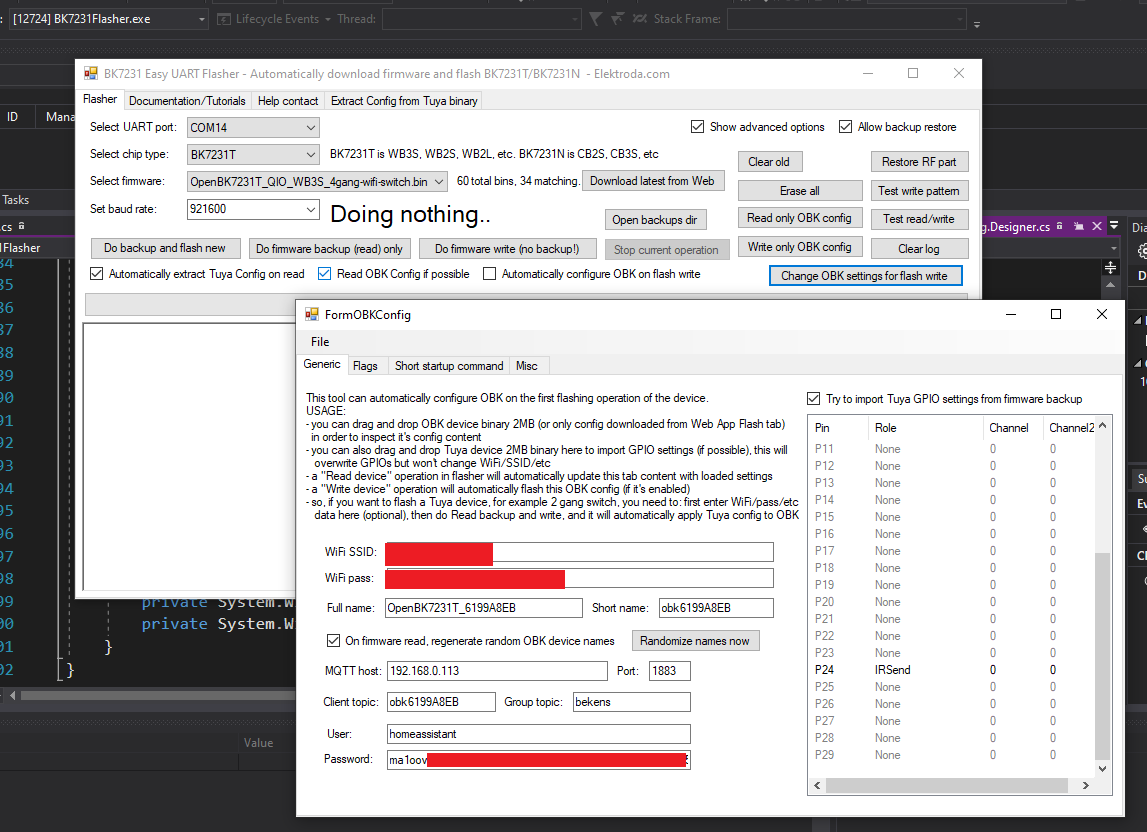Click Change OBK settings for flash write
1147x832 pixels.
pos(865,276)
